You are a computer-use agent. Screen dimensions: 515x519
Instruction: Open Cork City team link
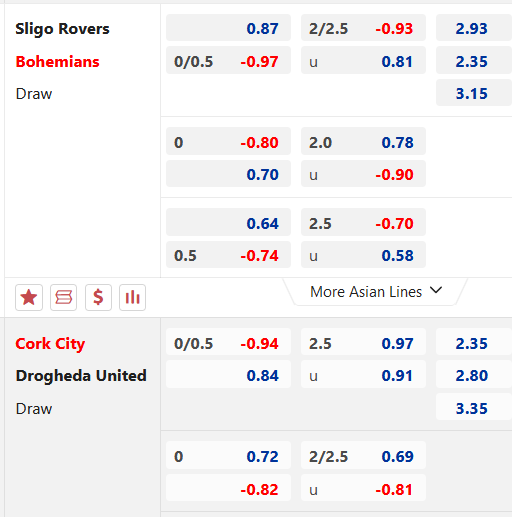click(x=50, y=344)
